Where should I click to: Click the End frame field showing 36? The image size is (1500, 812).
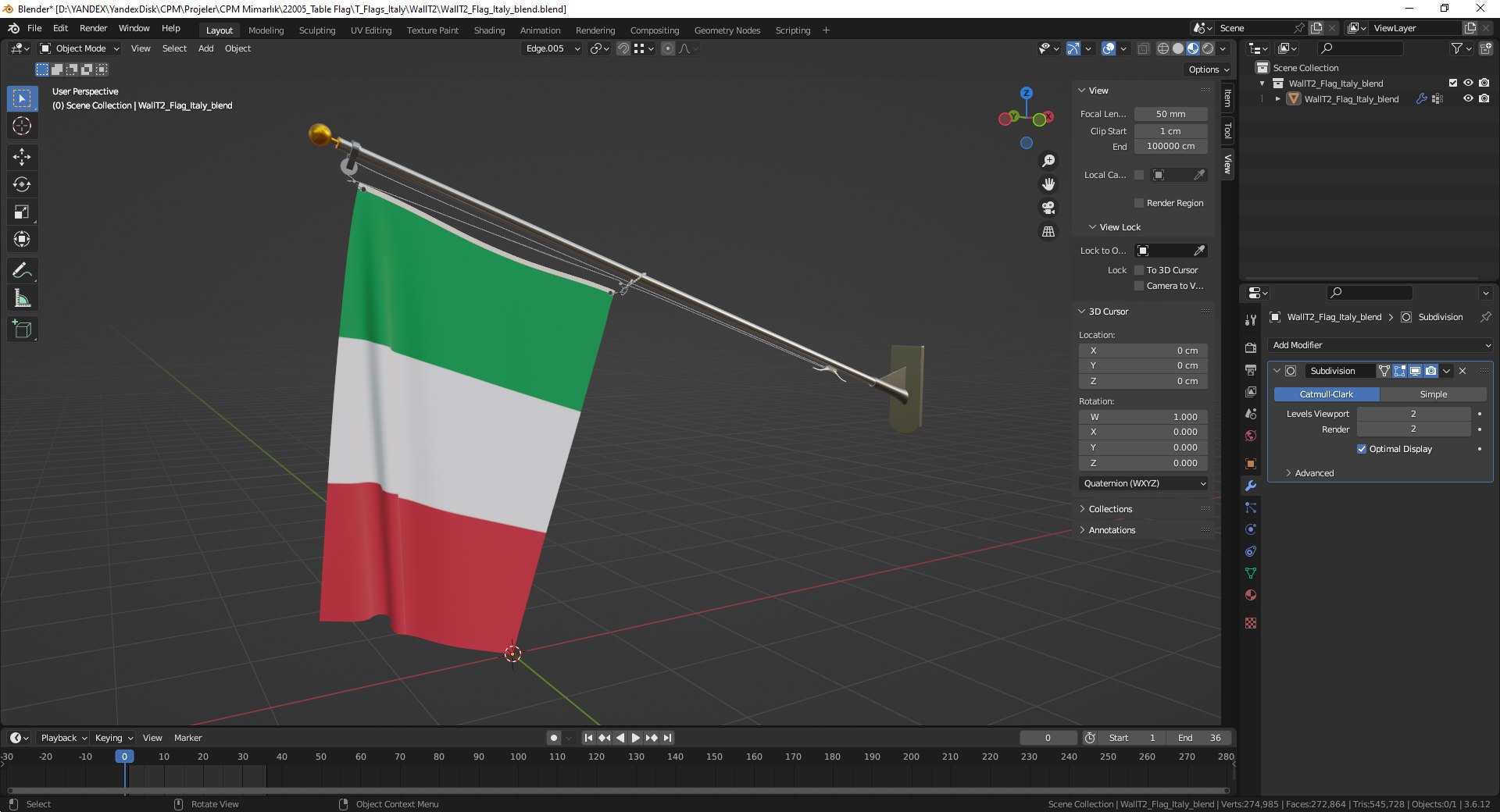point(1200,738)
